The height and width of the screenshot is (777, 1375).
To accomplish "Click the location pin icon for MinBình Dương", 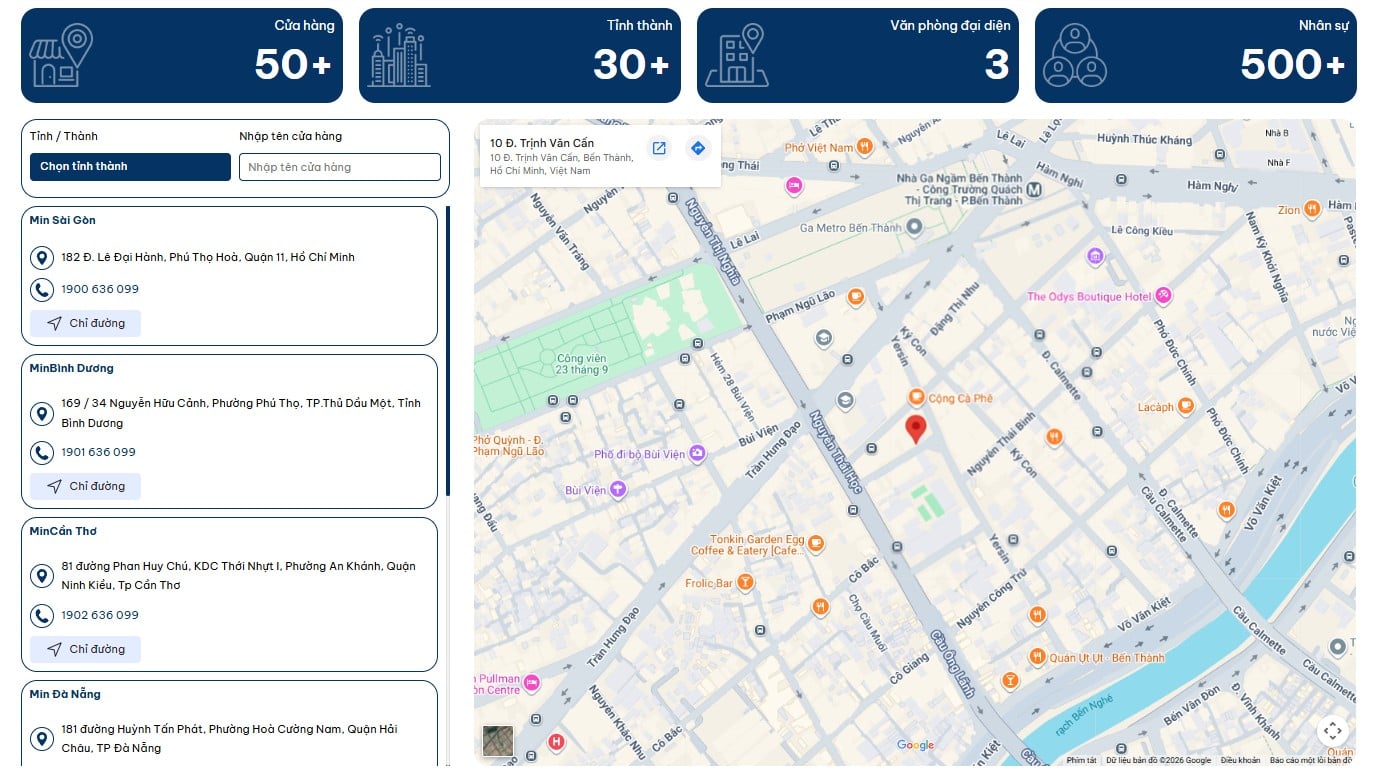I will coord(41,413).
